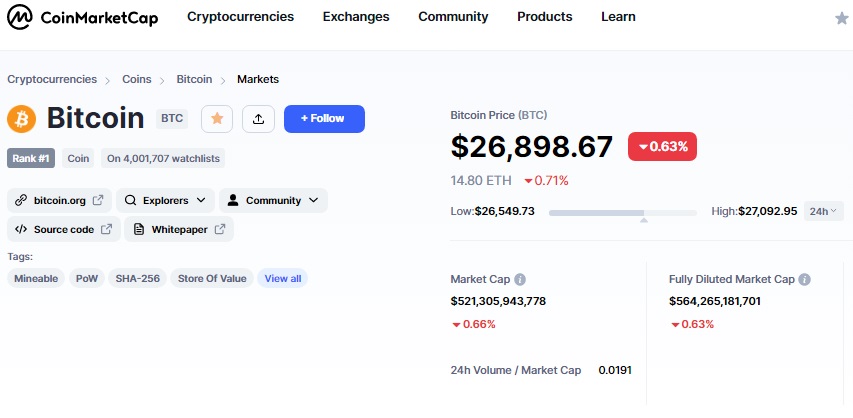Viewport: 853px width, 418px height.
Task: Expand the Community dropdown chip
Action: [x=273, y=200]
